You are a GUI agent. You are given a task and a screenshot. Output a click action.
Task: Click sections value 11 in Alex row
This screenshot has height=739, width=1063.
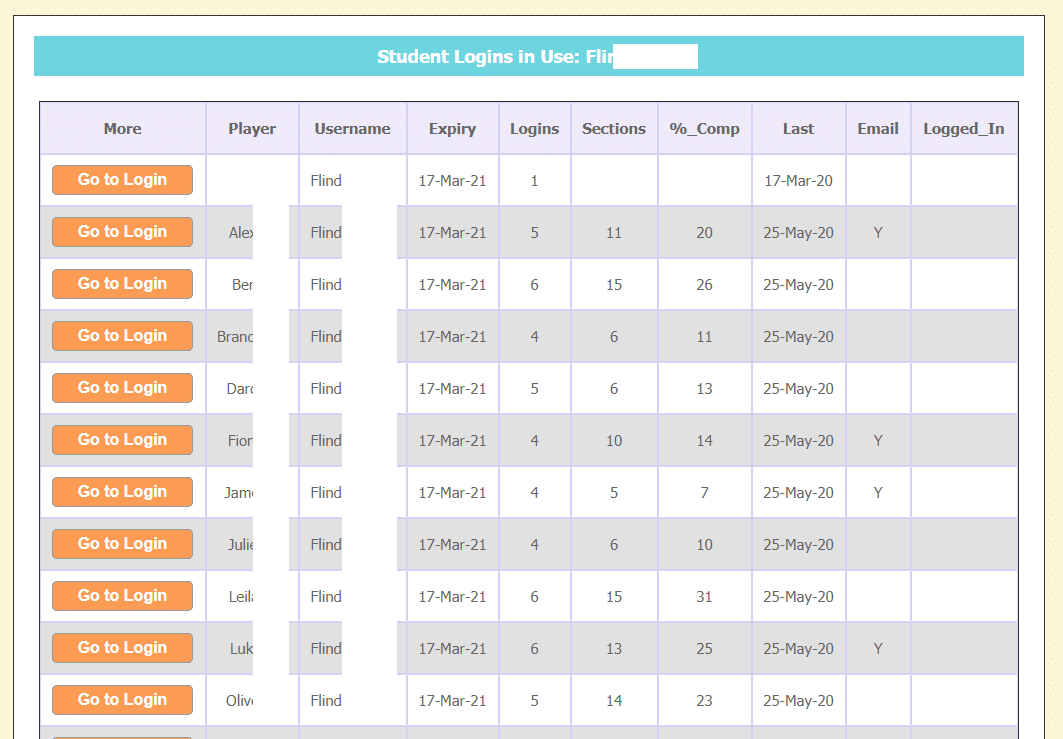click(614, 233)
